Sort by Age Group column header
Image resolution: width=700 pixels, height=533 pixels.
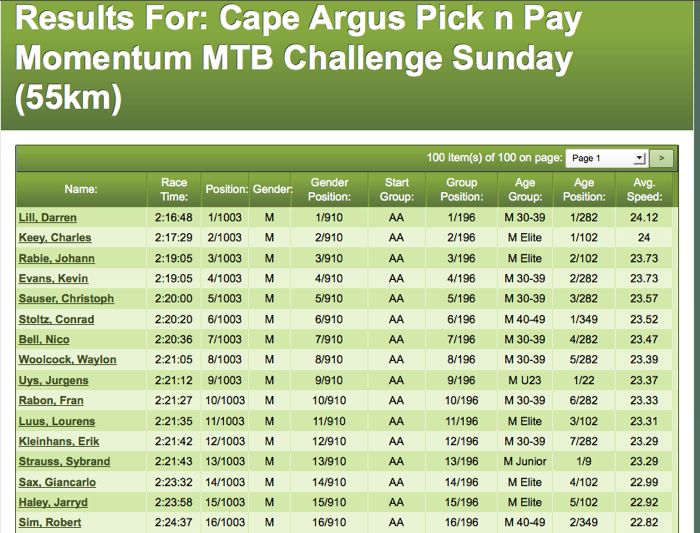(524, 189)
